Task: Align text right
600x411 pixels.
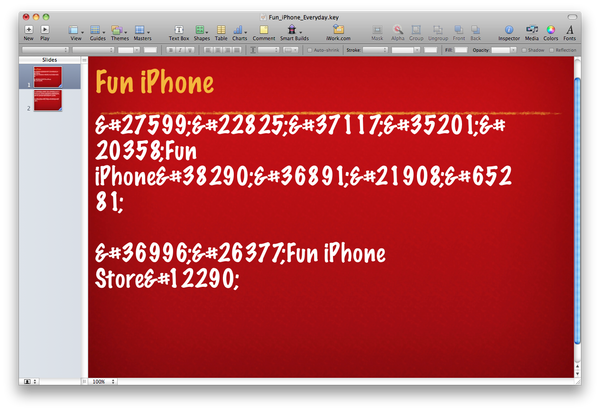Action: click(227, 50)
